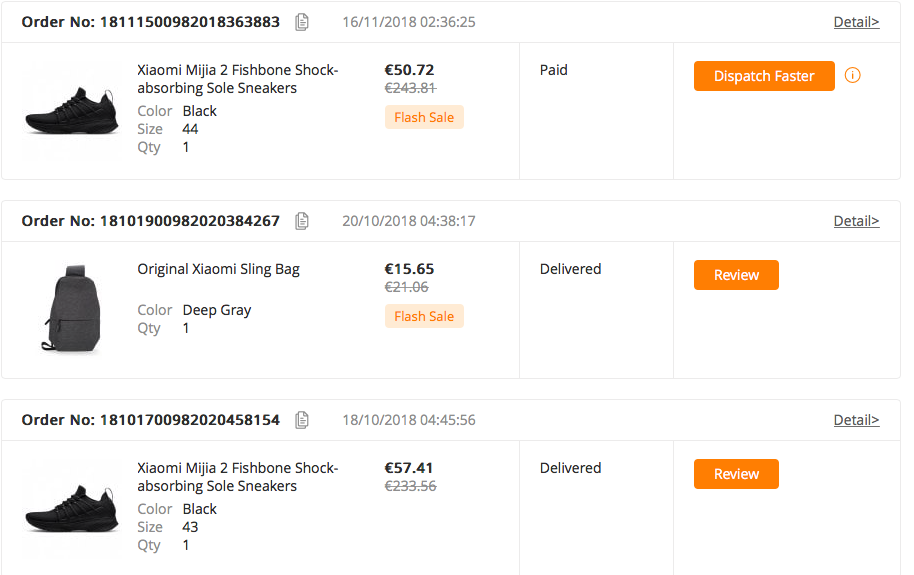Copy order number ending in 458154
The width and height of the screenshot is (914, 575).
pos(302,420)
